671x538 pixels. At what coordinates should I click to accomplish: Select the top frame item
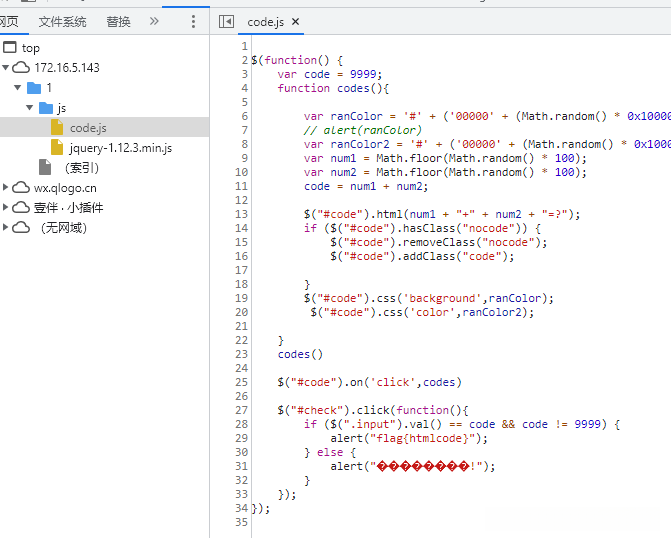tap(31, 48)
